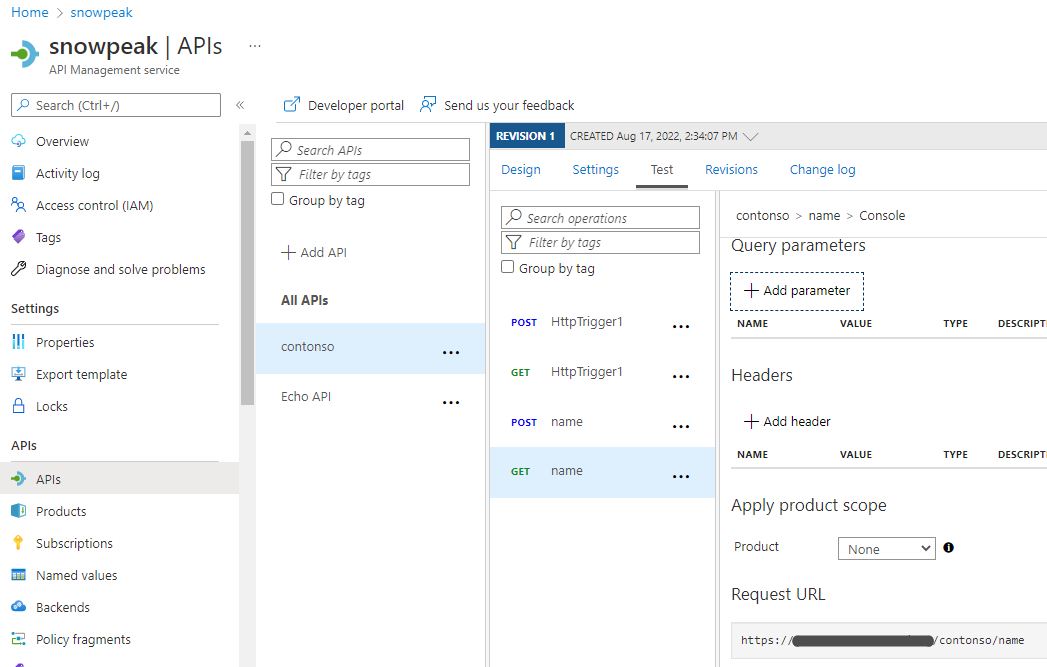Open ellipsis menu for GET HttpTrigger1
This screenshot has height=667, width=1047.
680,377
